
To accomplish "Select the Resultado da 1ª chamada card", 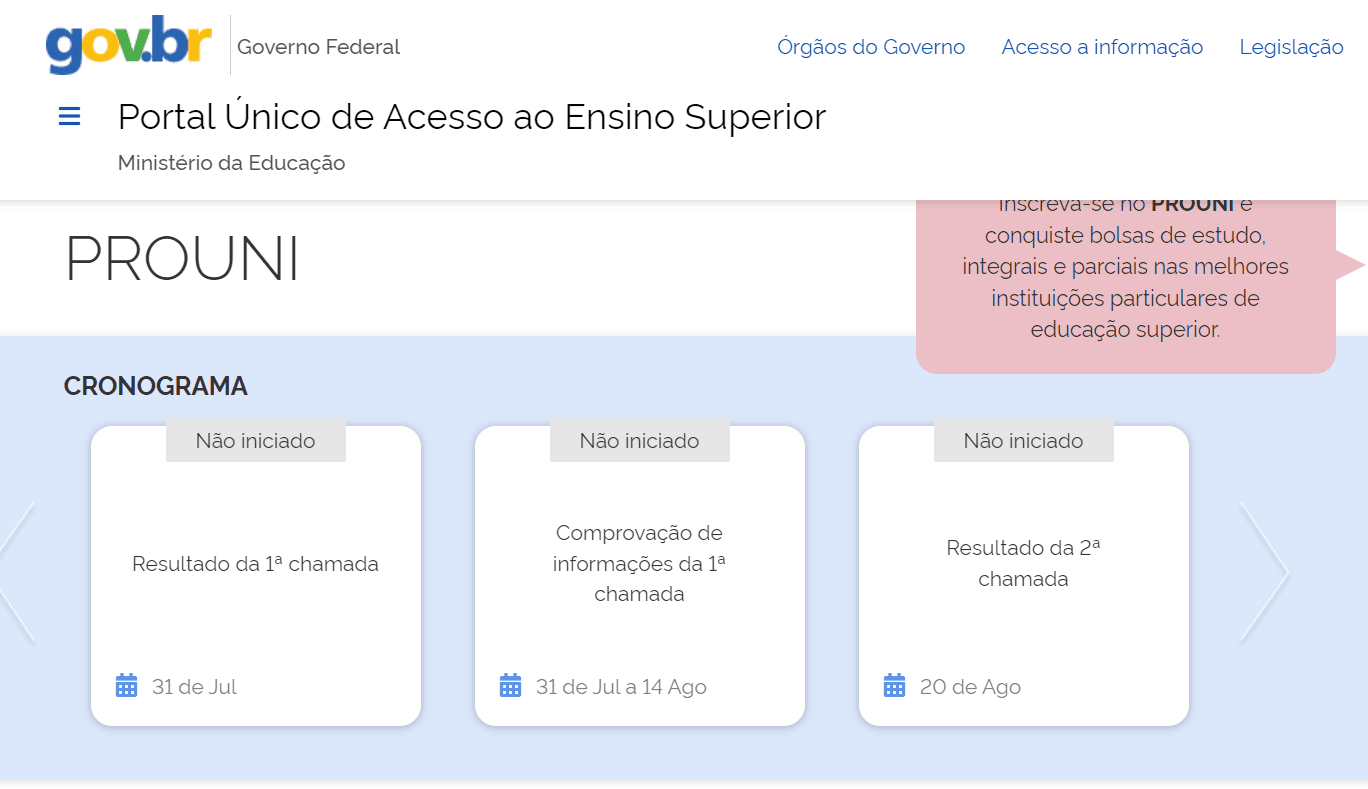I will tap(256, 576).
